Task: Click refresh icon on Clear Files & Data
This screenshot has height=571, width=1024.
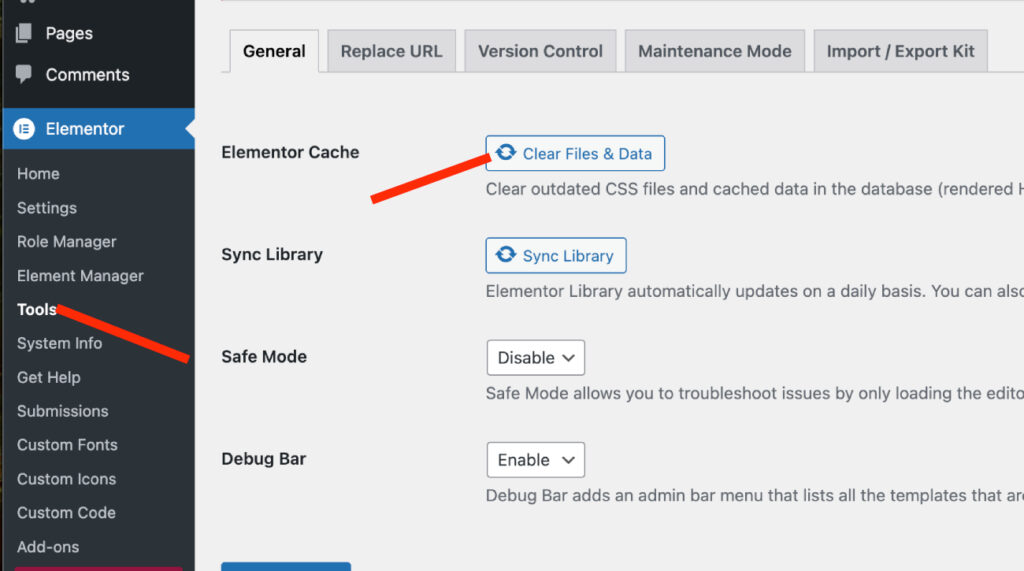Action: pyautogui.click(x=506, y=153)
